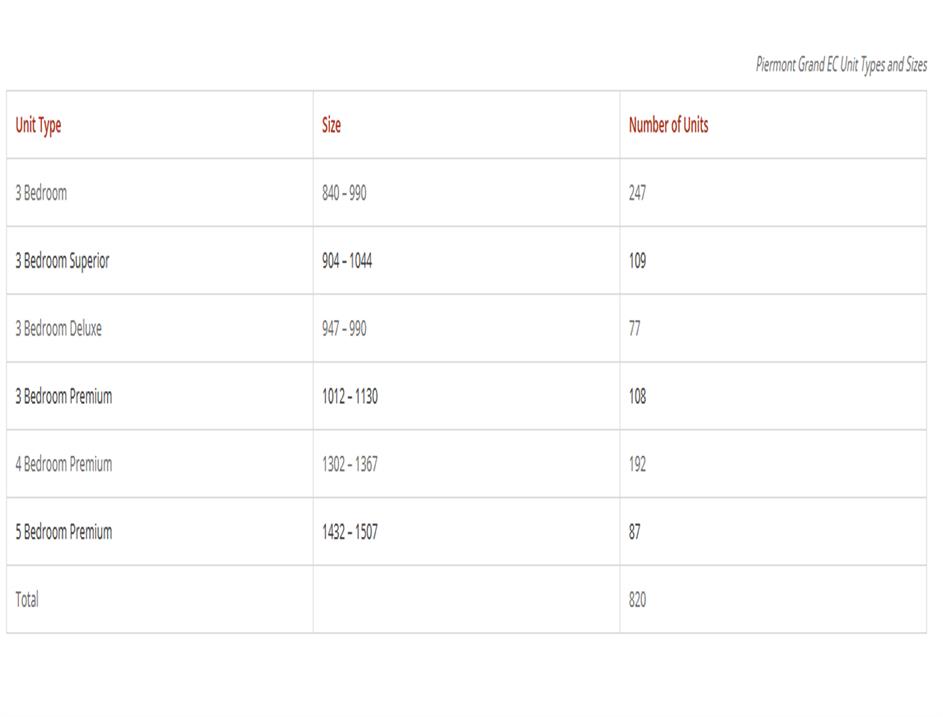Image resolution: width=943 pixels, height=717 pixels.
Task: Select the 4 Bedroom Premium cell
Action: tap(63, 464)
